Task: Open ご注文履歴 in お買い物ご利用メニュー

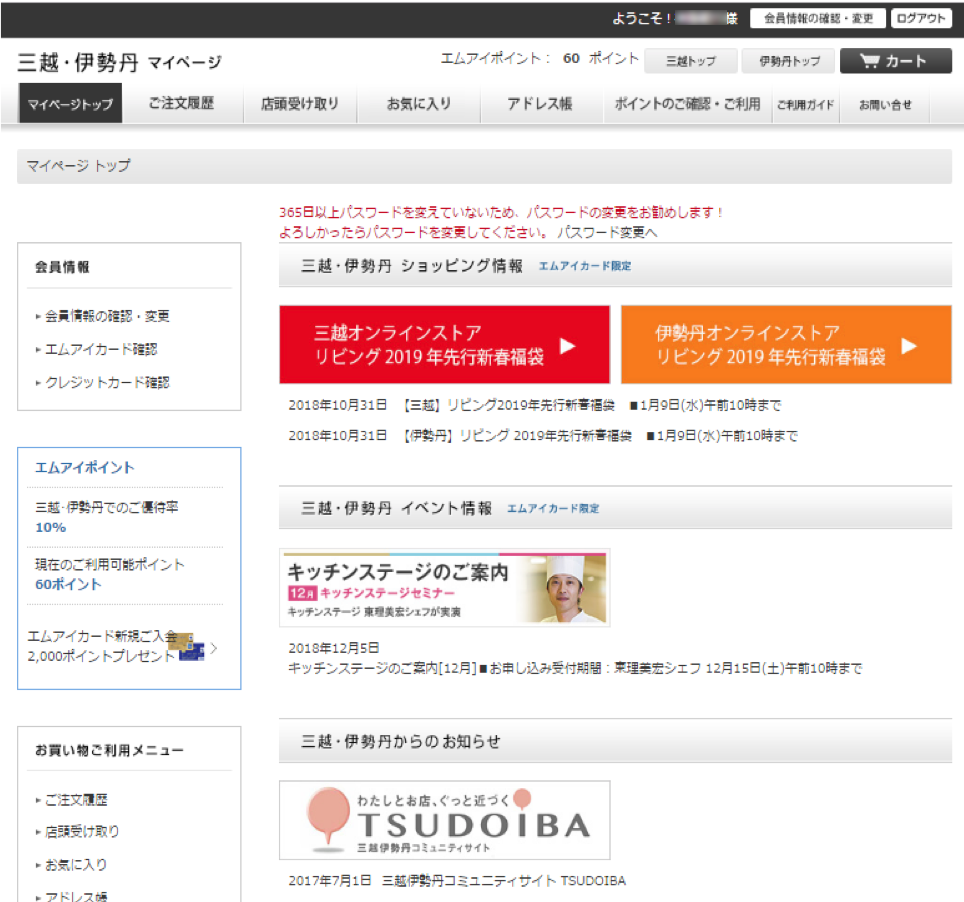Action: [76, 800]
